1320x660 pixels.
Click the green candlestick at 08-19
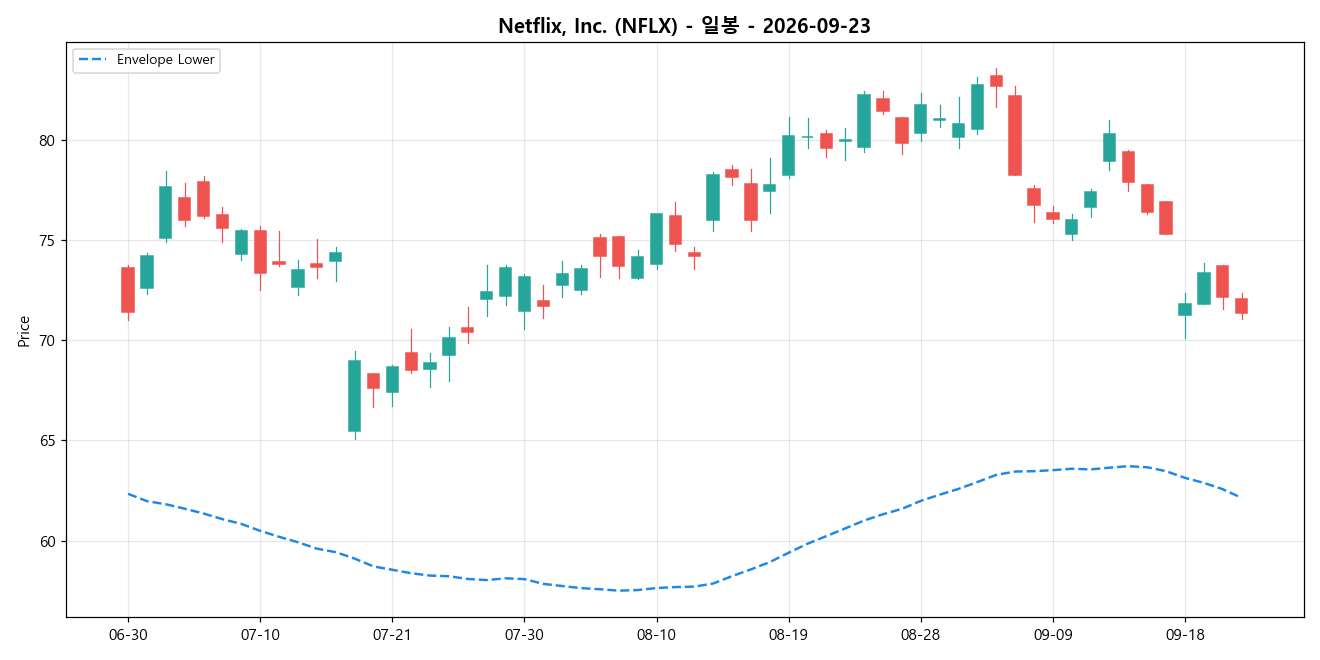point(788,156)
